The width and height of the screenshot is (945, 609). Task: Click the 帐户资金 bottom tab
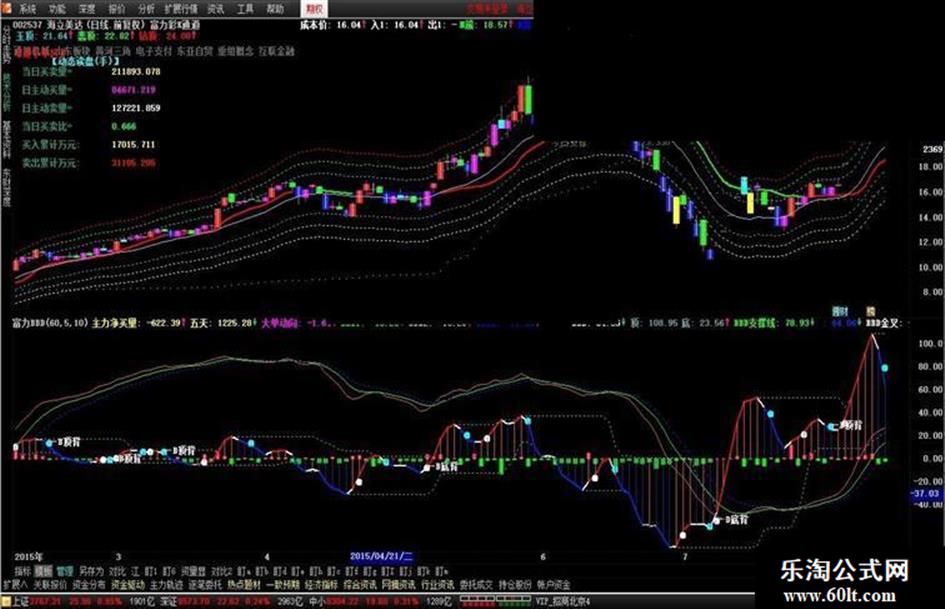tap(554, 585)
